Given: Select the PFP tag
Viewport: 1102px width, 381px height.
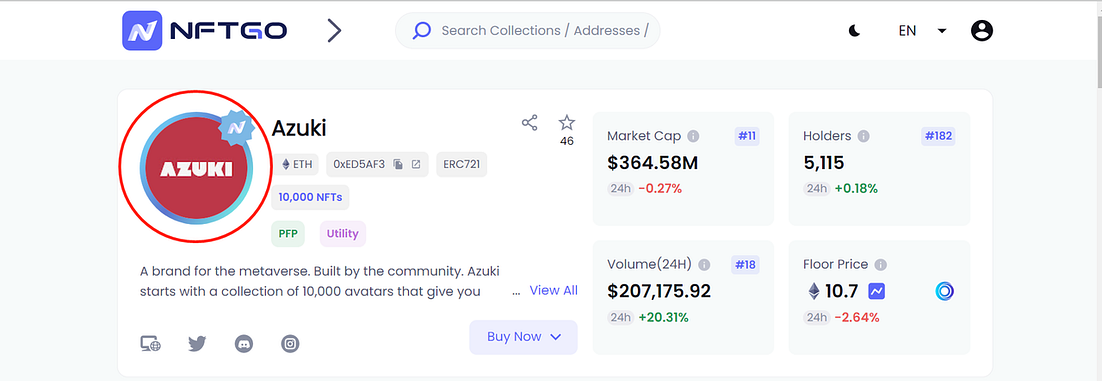Looking at the screenshot, I should coord(288,234).
